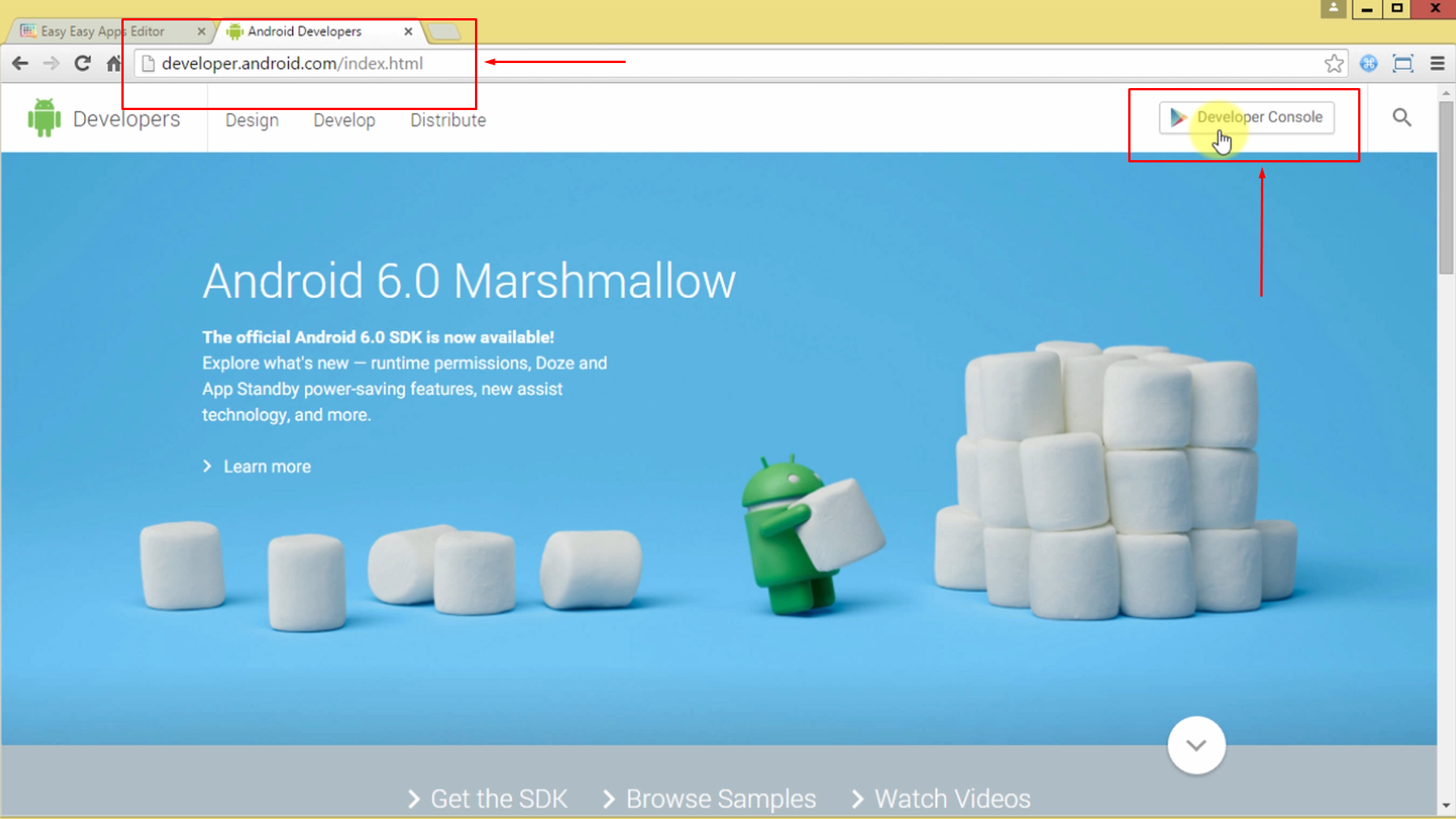Click the search magnifier icon
The height and width of the screenshot is (819, 1456).
coord(1401,118)
